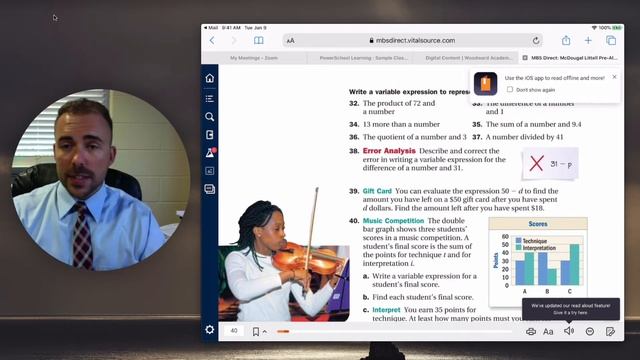
Task: Open the table of contents list icon
Action: click(x=210, y=98)
